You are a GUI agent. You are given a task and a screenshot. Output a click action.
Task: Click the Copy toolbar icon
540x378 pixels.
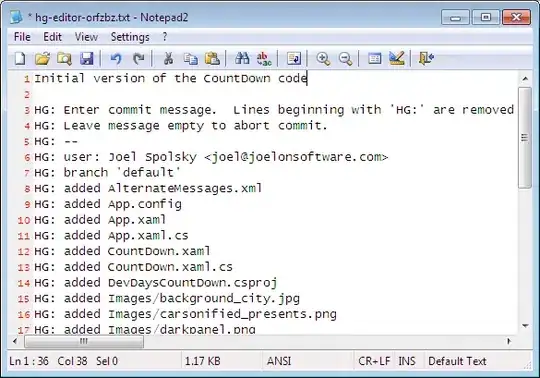tap(190, 59)
